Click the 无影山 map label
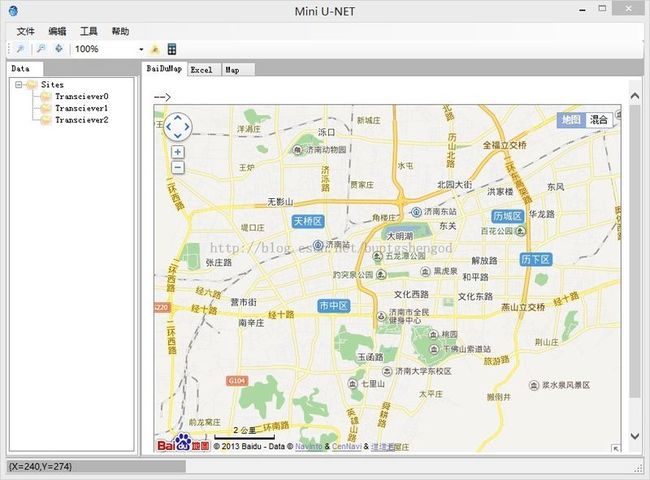Screen dimensions: 650x480 (280, 202)
